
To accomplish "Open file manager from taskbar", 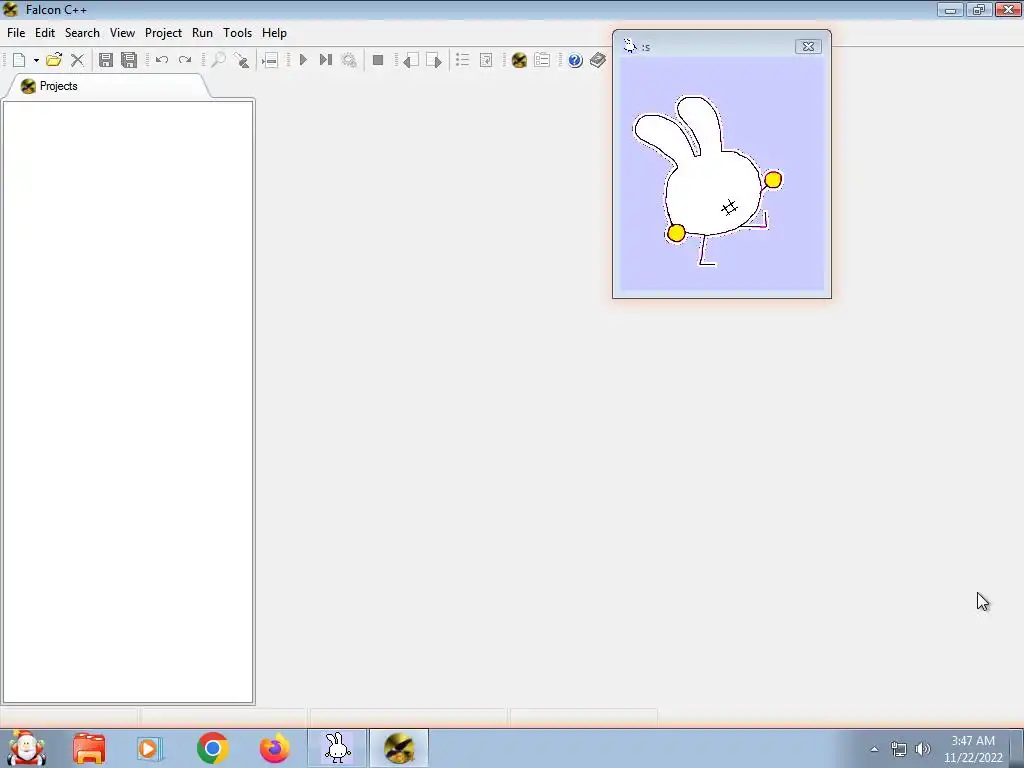I will point(89,748).
